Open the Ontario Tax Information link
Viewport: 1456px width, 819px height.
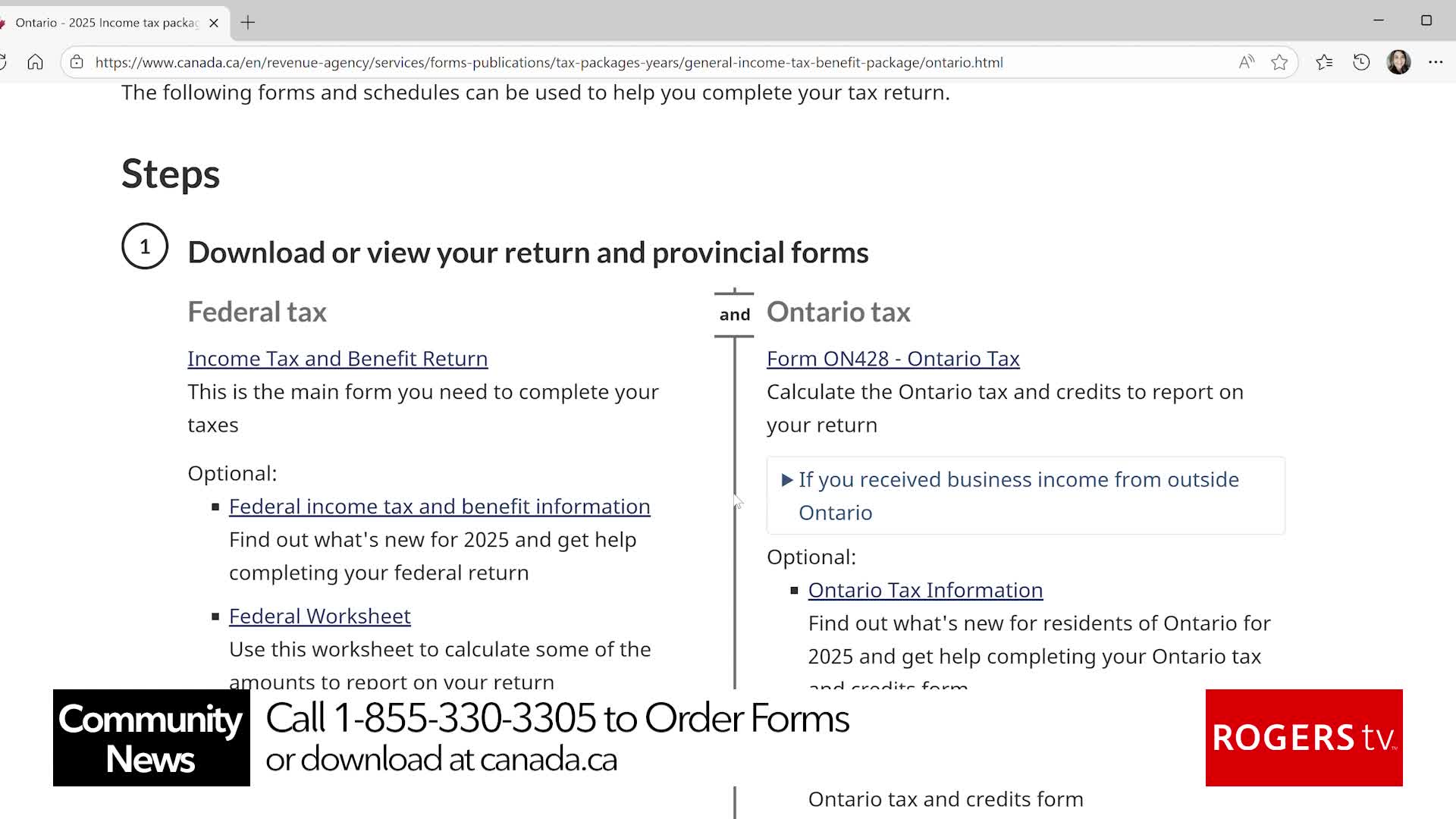pos(925,590)
